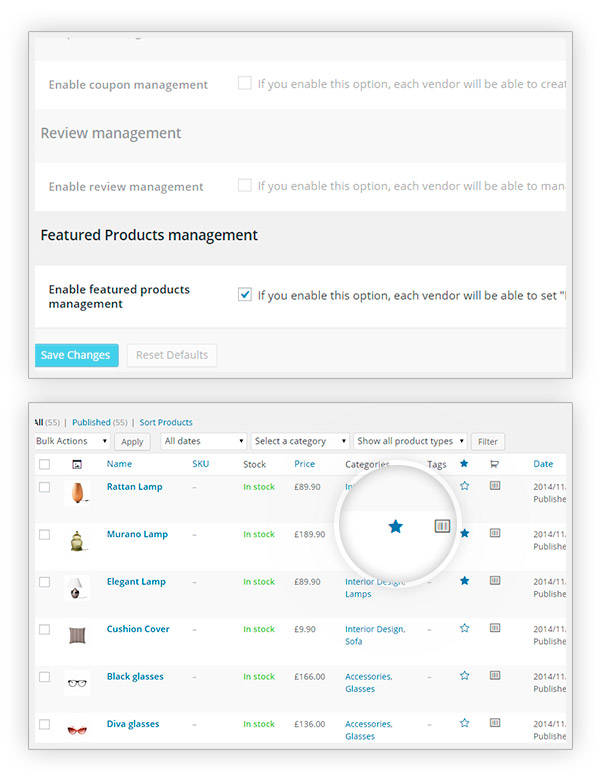Click Interior Design category in Cushion Cover row
Screen dimensions: 600x778
pyautogui.click(x=375, y=629)
